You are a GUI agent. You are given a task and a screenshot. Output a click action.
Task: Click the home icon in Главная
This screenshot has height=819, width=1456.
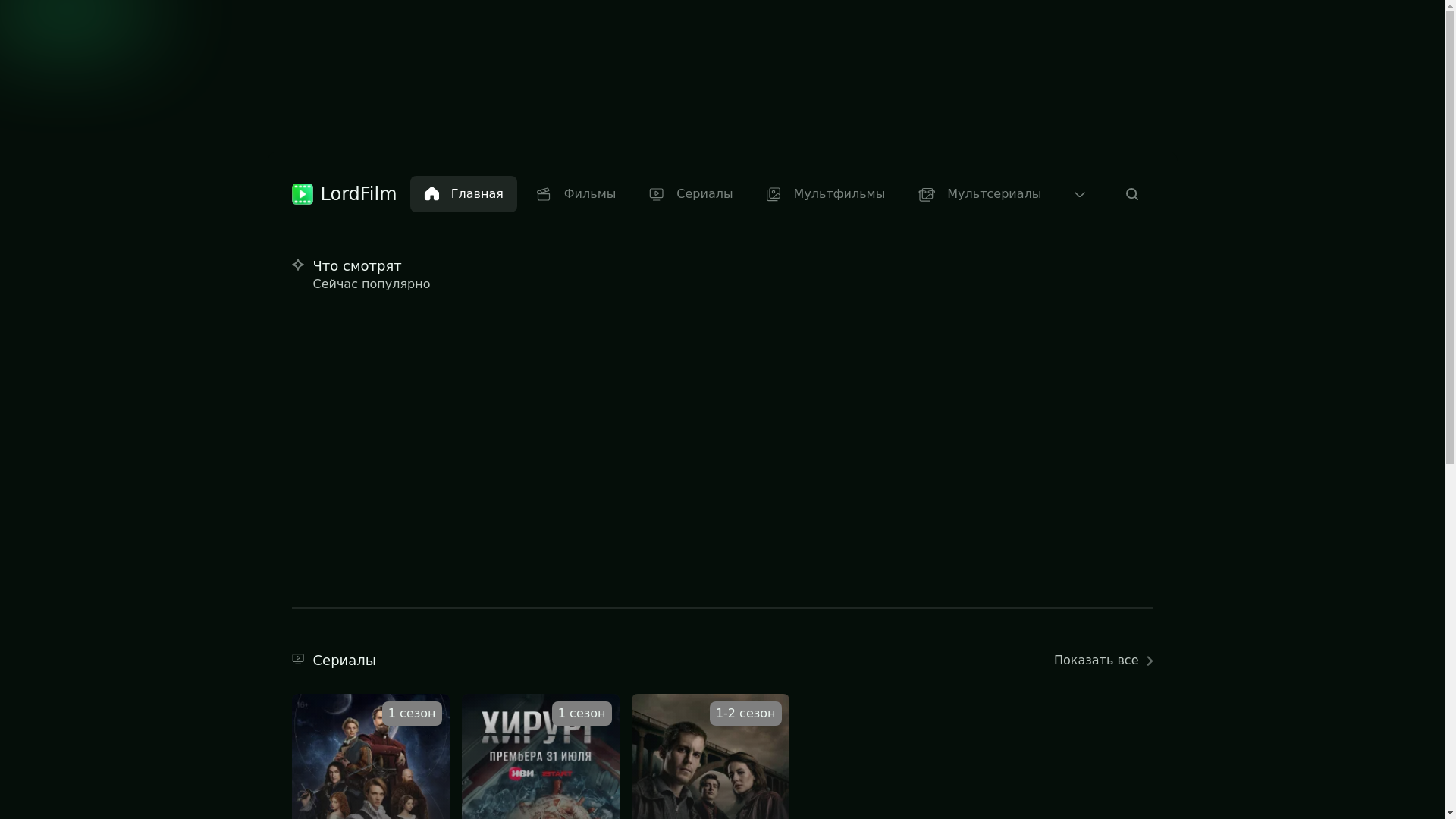[431, 194]
